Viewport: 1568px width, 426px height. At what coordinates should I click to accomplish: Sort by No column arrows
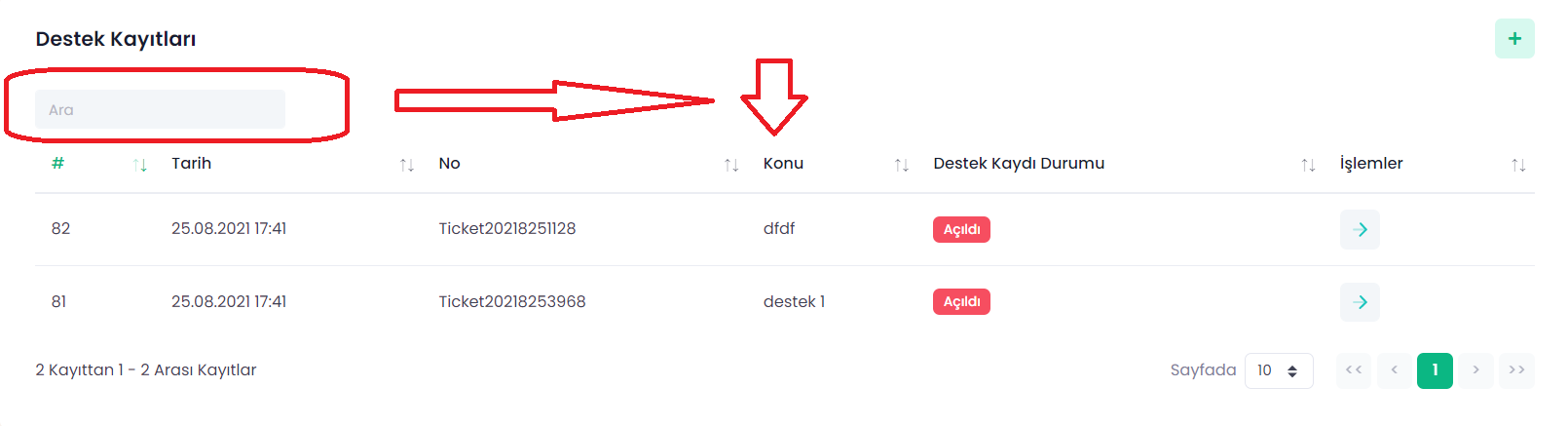[x=731, y=165]
